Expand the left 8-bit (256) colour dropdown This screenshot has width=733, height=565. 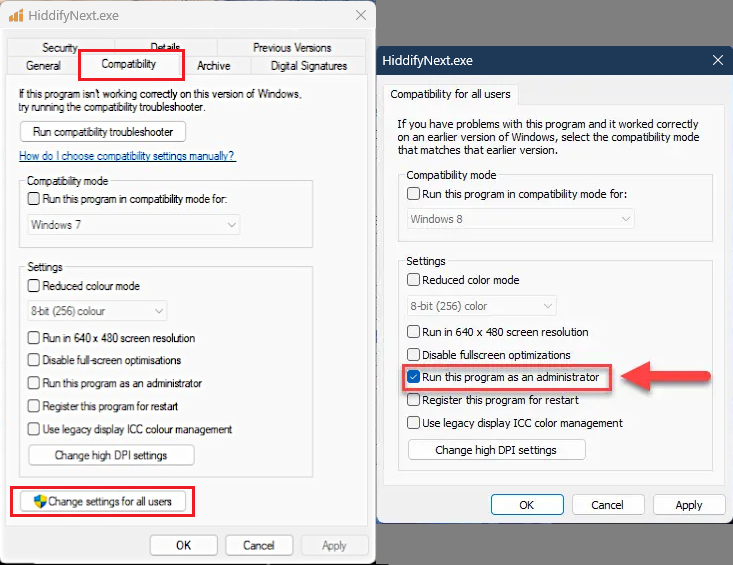point(97,311)
